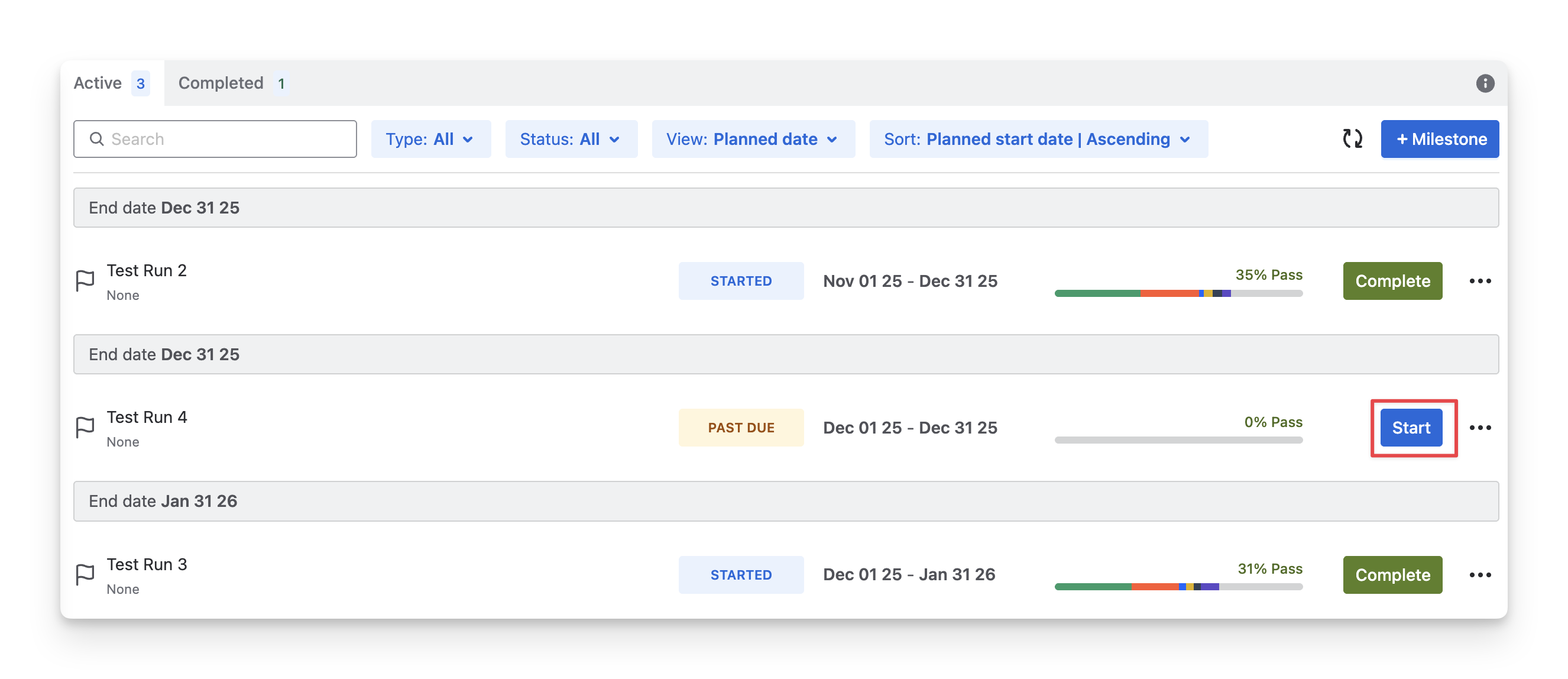Open the Sort: Planned start date dropdown

point(1038,139)
